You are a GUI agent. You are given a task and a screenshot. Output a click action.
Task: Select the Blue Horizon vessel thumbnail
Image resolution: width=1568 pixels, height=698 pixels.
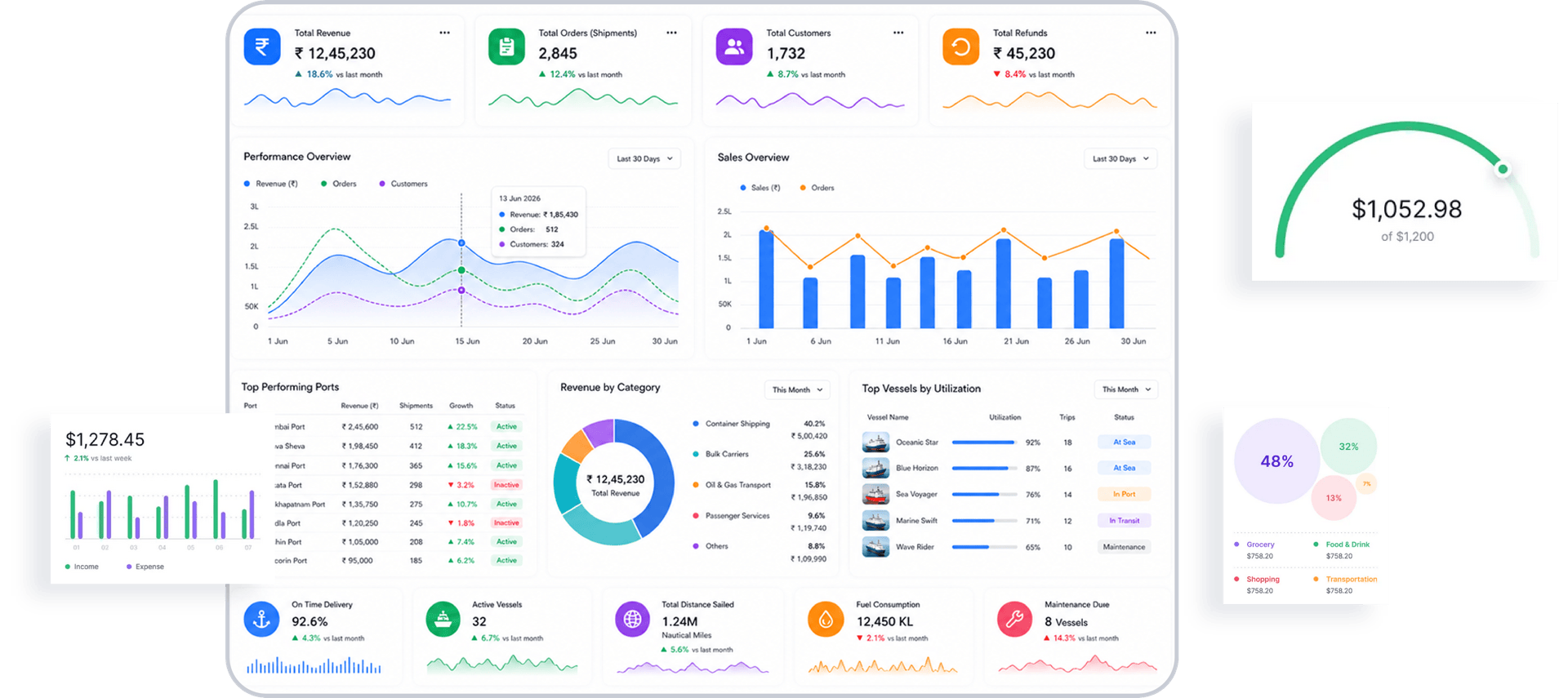coord(875,469)
